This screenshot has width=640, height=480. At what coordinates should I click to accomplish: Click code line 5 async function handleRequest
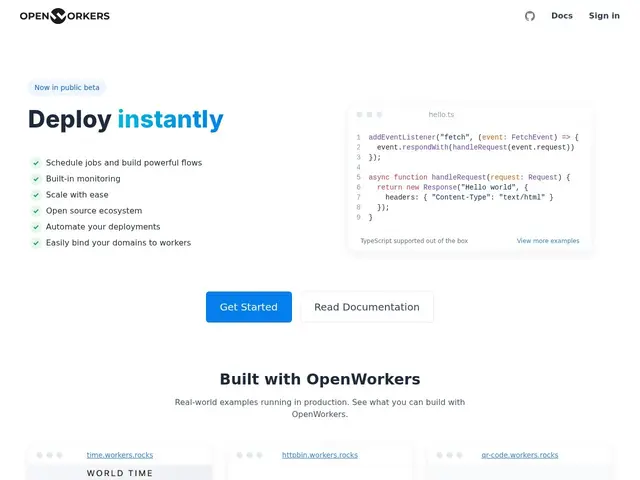tap(469, 177)
